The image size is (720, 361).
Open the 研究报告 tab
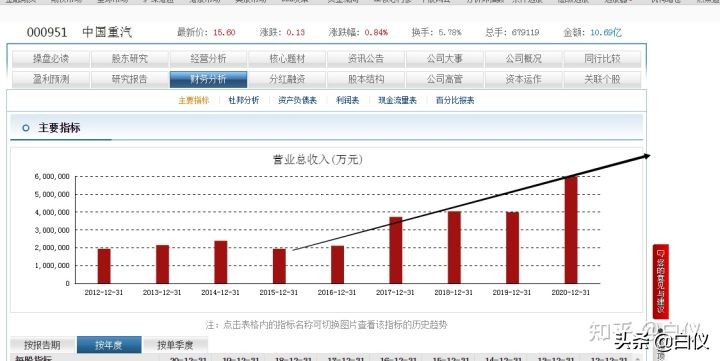pyautogui.click(x=130, y=79)
